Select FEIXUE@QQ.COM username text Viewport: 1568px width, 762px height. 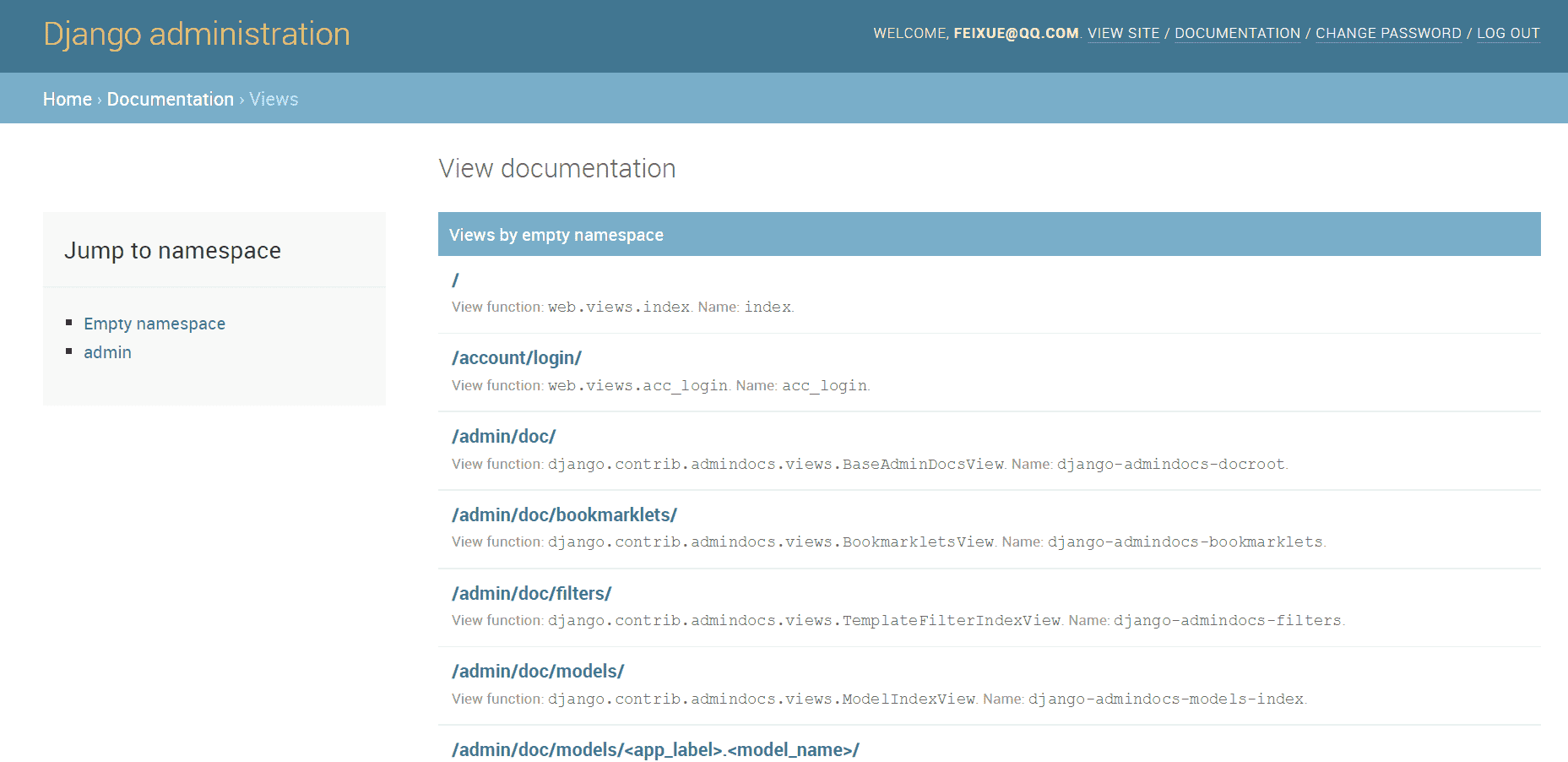click(x=1017, y=33)
